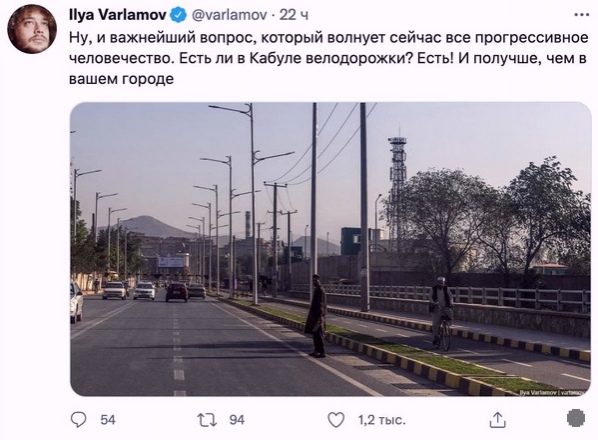Click the 22 ч timestamp
The image size is (598, 440).
[294, 15]
